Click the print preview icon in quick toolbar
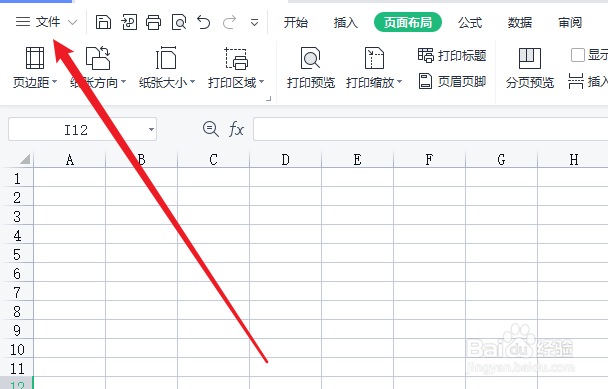The width and height of the screenshot is (608, 389). [x=179, y=22]
